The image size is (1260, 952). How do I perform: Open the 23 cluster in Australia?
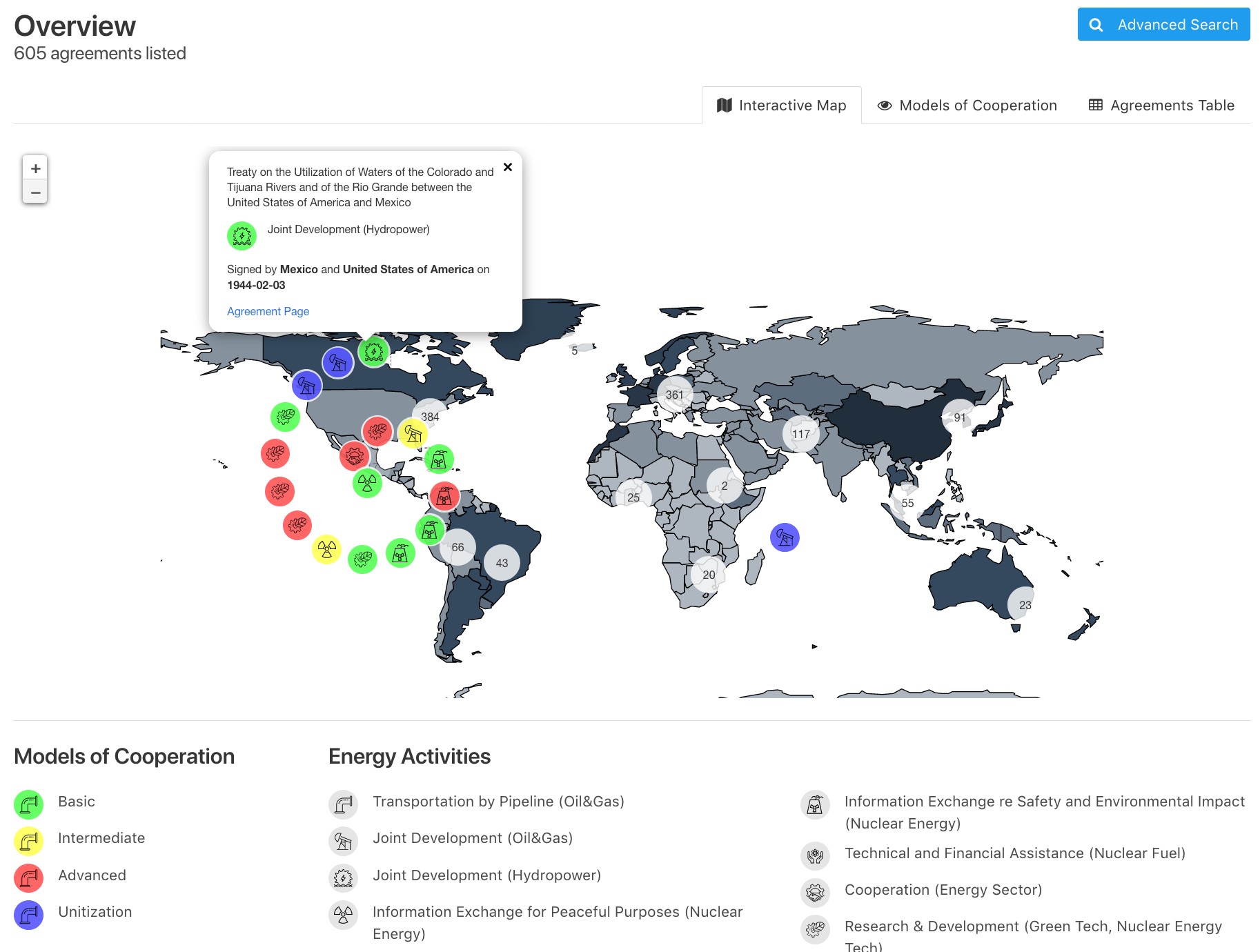click(x=1025, y=605)
